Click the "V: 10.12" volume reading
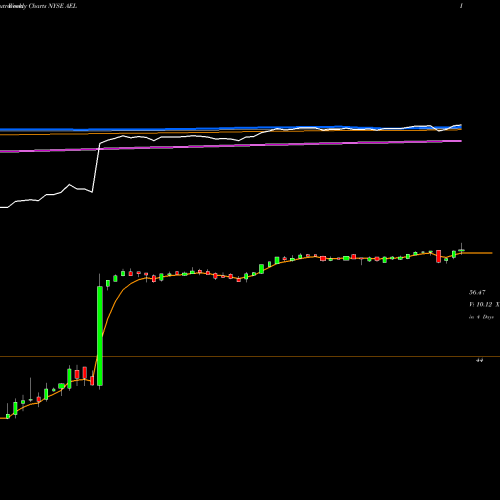Screen dimensions: 500x500 point(481,305)
